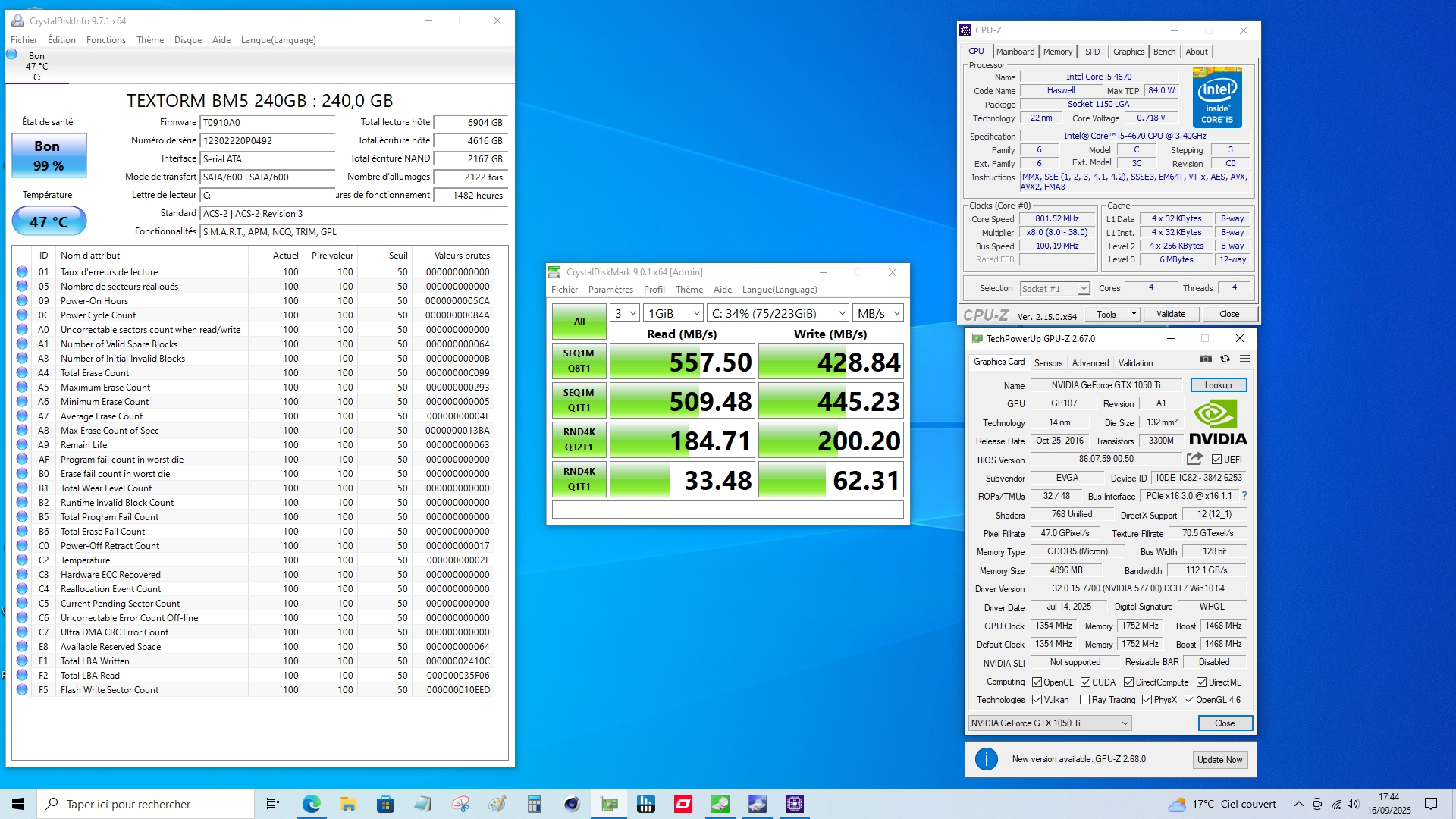The width and height of the screenshot is (1456, 819).
Task: Open the NVIDIA GeForce GTX 1050 Ti GPU selector
Action: (x=1050, y=723)
